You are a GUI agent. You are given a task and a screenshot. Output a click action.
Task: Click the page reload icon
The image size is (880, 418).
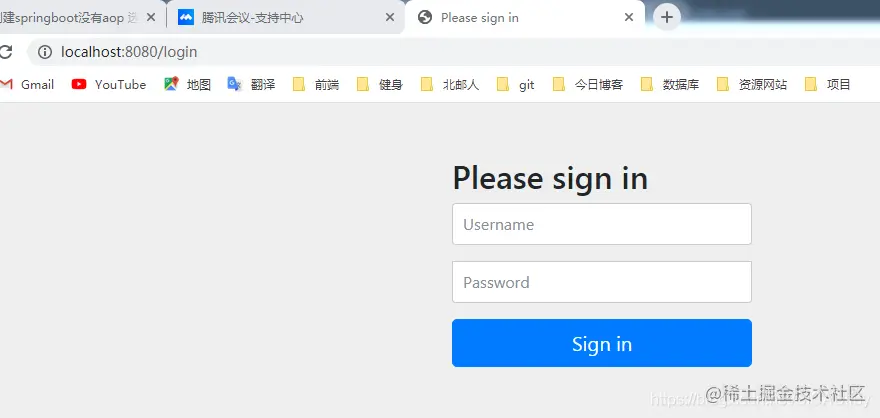pos(5,52)
